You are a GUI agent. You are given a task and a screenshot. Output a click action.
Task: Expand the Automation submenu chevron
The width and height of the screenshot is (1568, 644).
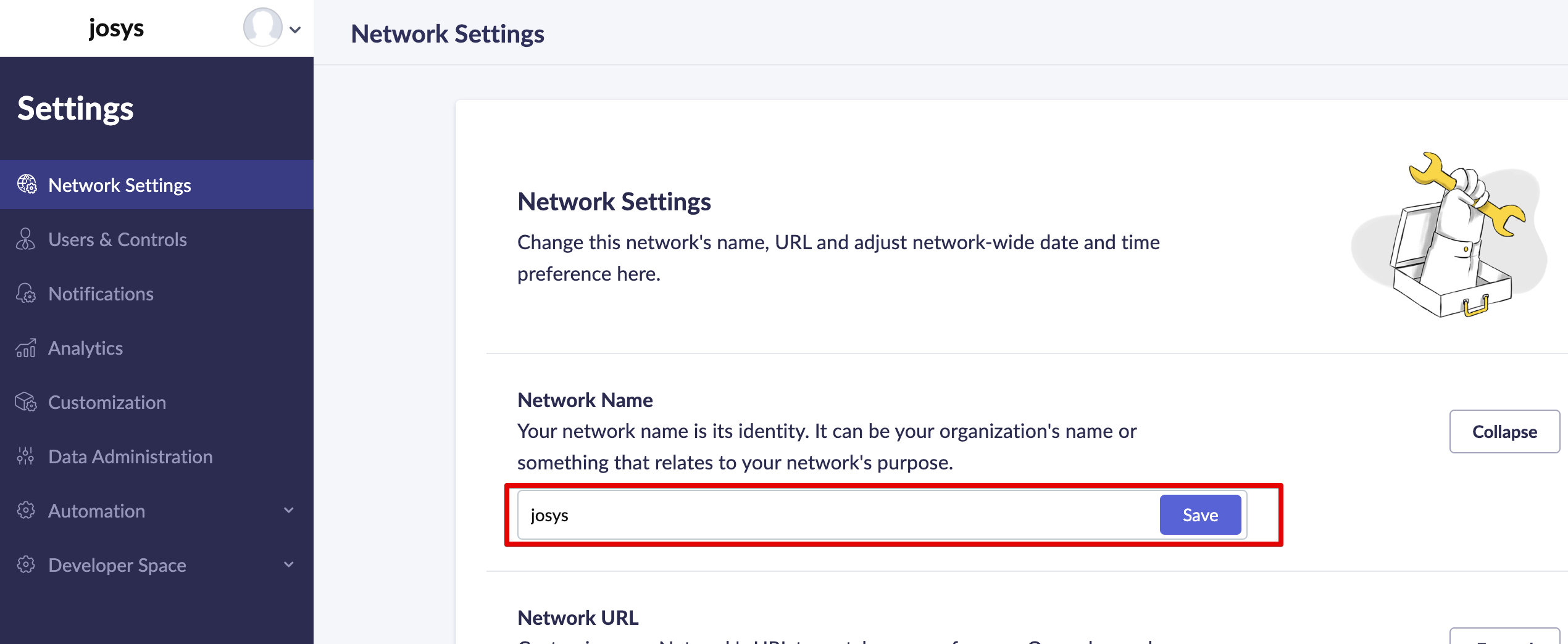click(x=288, y=510)
